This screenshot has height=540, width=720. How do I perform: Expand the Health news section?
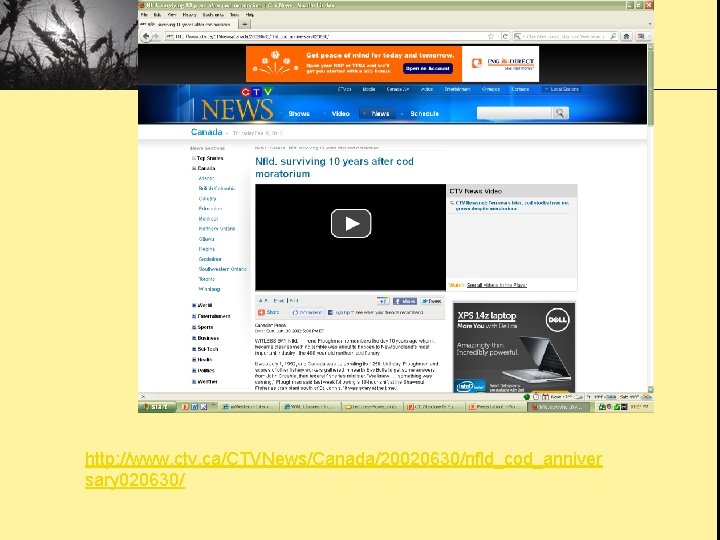coord(194,360)
